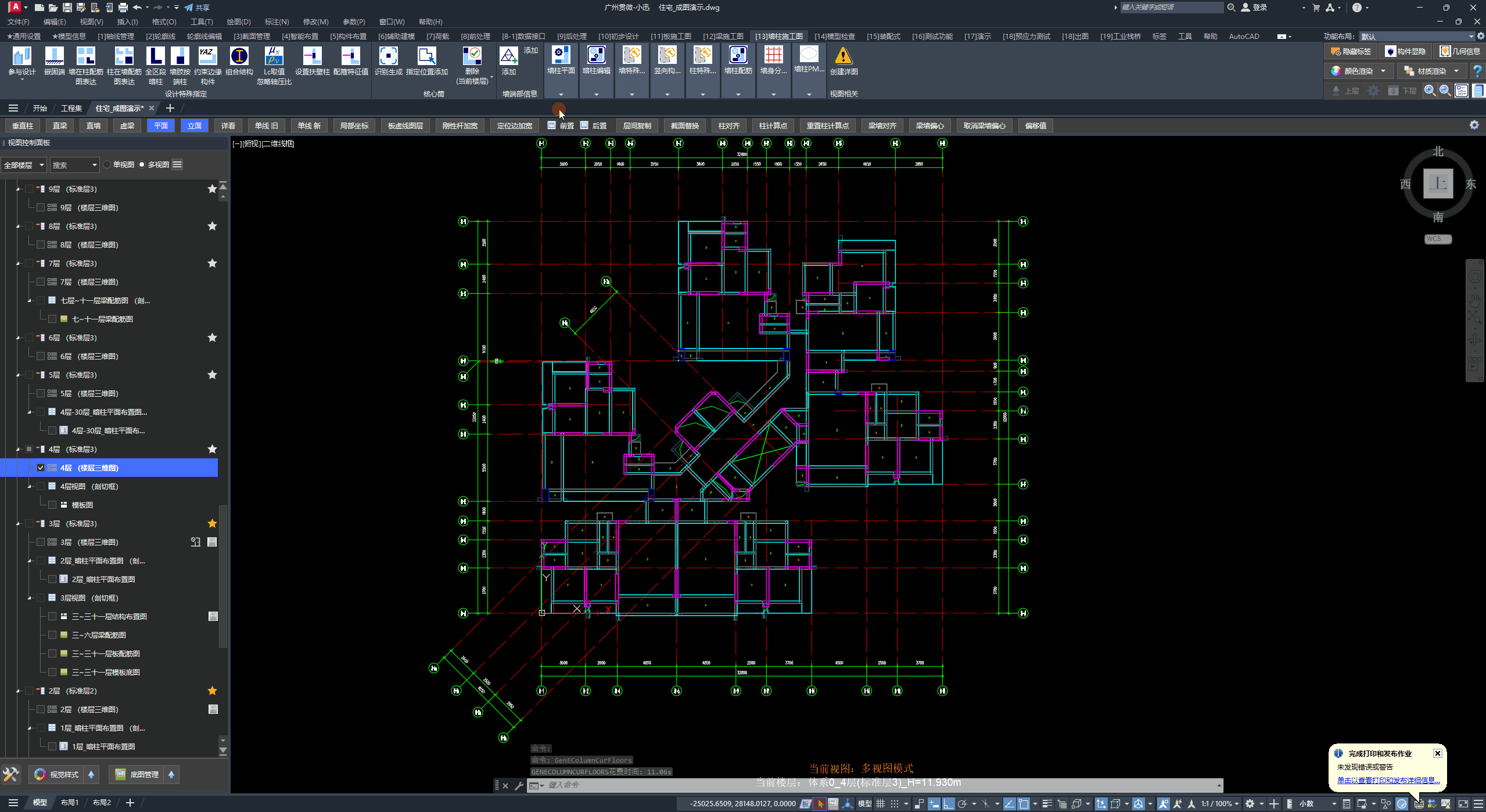Screen dimensions: 1486x812
Task: Open the 颜色渲染 color option
Action: pyautogui.click(x=1358, y=71)
